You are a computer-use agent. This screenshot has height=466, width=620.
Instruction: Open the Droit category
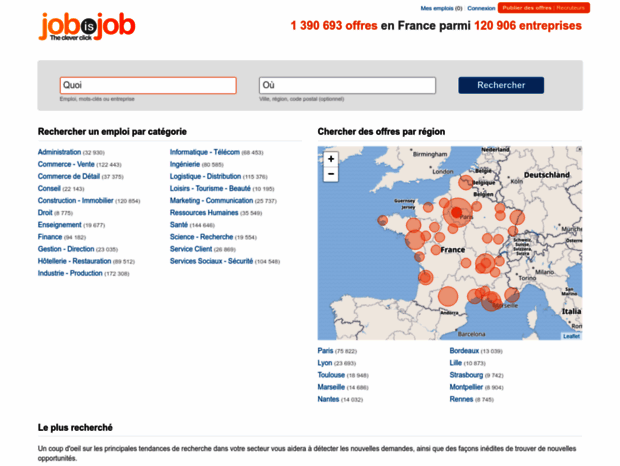pyautogui.click(x=45, y=213)
